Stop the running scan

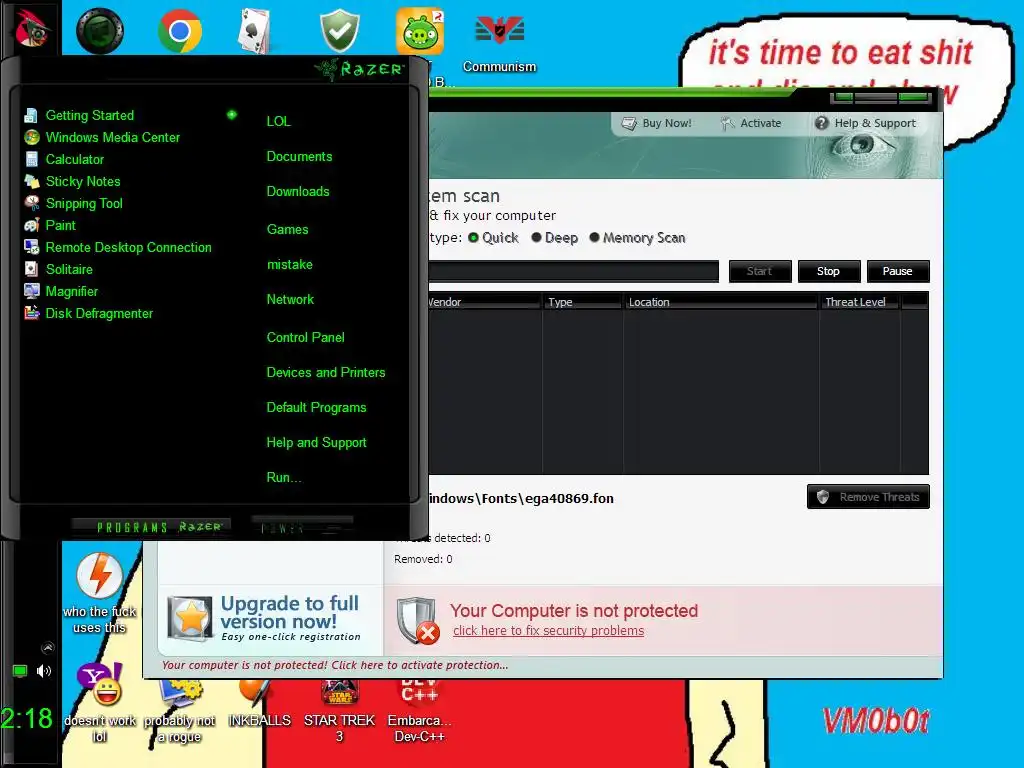pyautogui.click(x=828, y=271)
